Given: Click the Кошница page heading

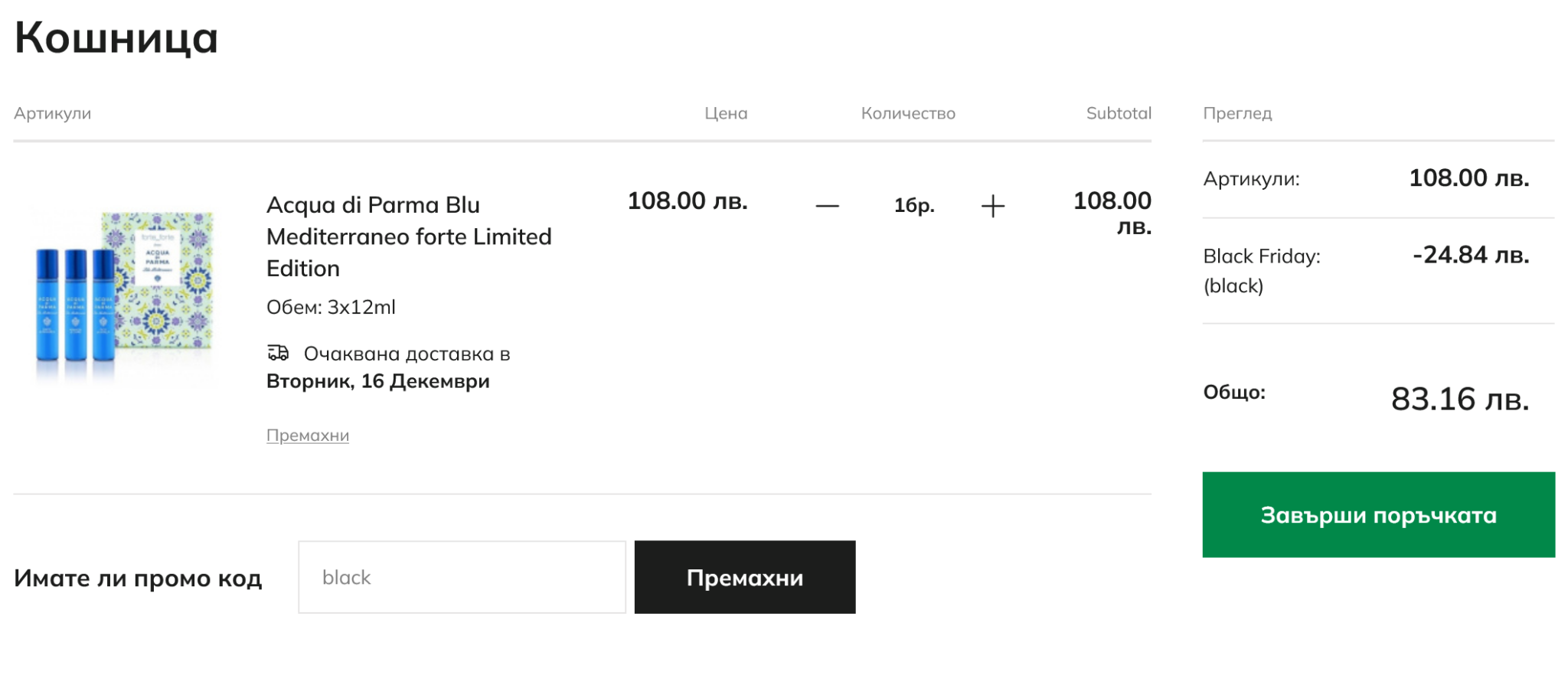Looking at the screenshot, I should click(x=116, y=37).
